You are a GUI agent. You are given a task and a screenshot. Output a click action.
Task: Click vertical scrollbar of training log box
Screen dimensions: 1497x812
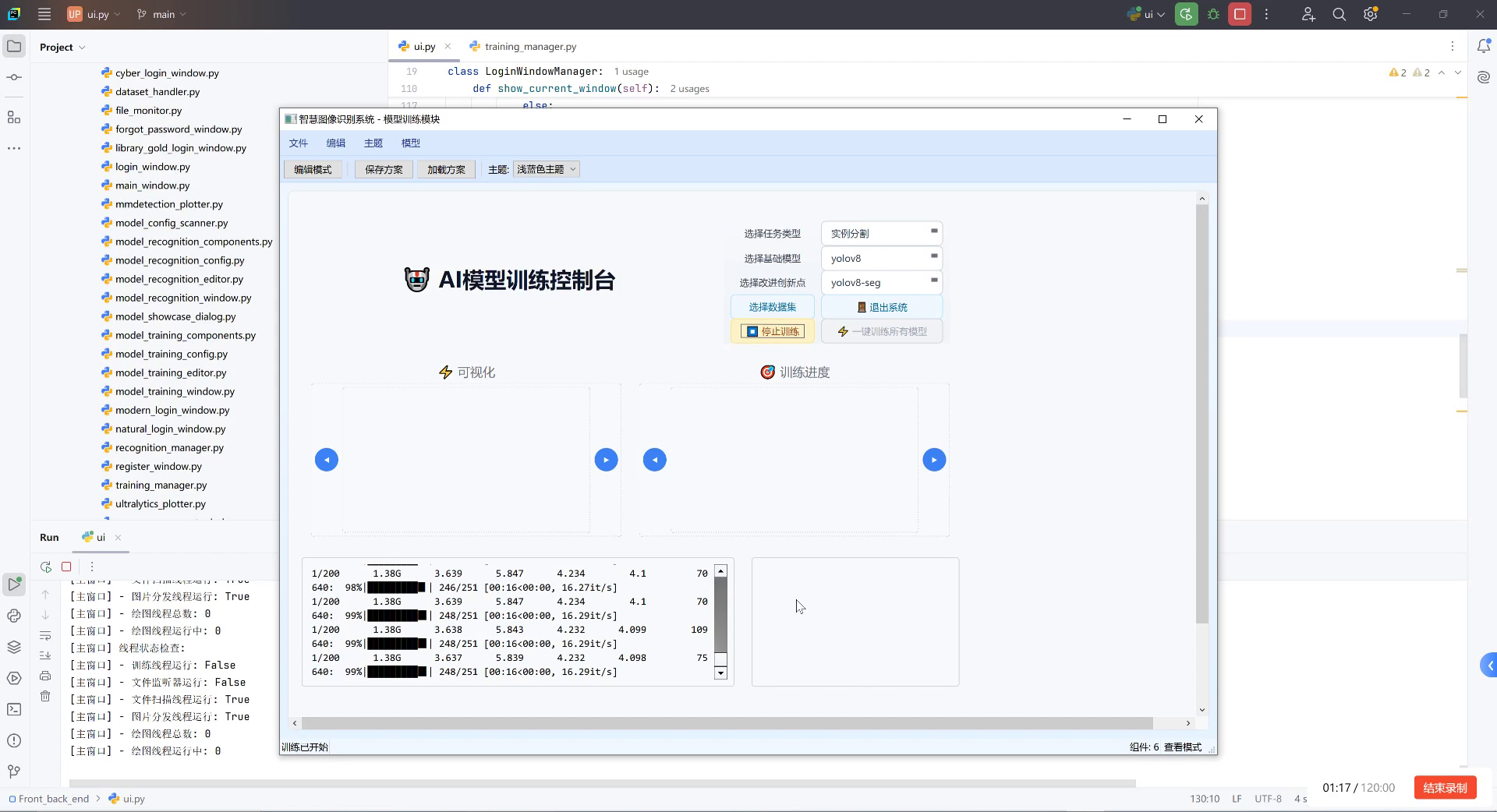[720, 622]
